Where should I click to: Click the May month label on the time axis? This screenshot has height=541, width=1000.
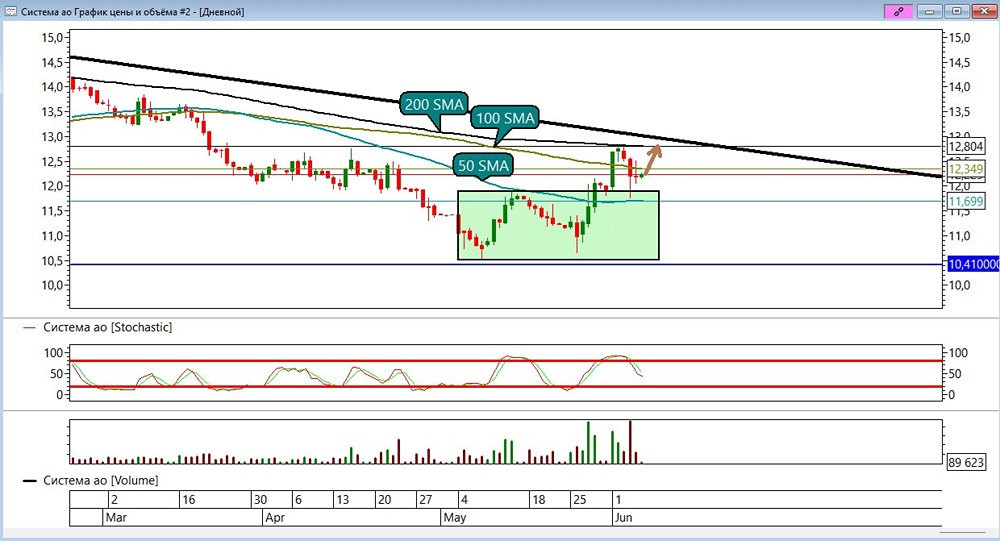455,517
